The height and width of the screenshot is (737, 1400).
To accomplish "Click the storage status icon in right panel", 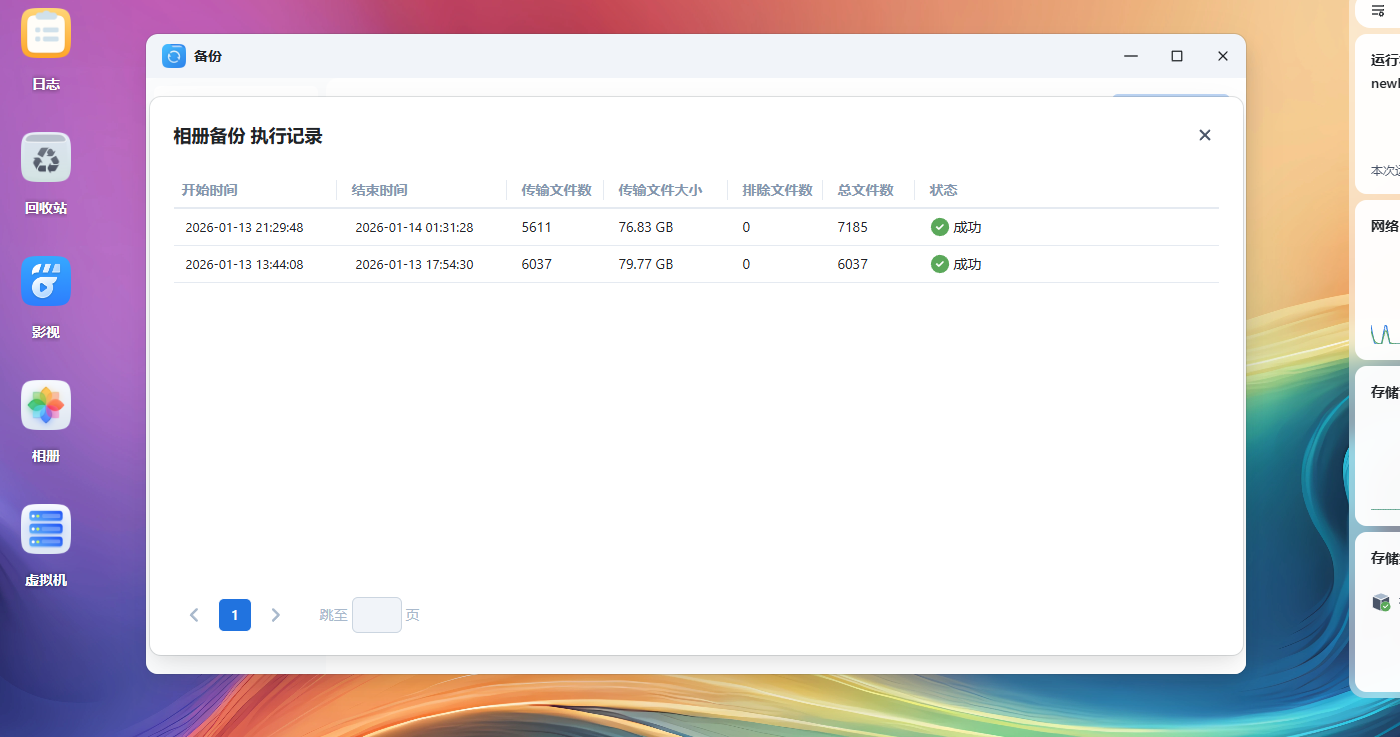I will click(1381, 602).
